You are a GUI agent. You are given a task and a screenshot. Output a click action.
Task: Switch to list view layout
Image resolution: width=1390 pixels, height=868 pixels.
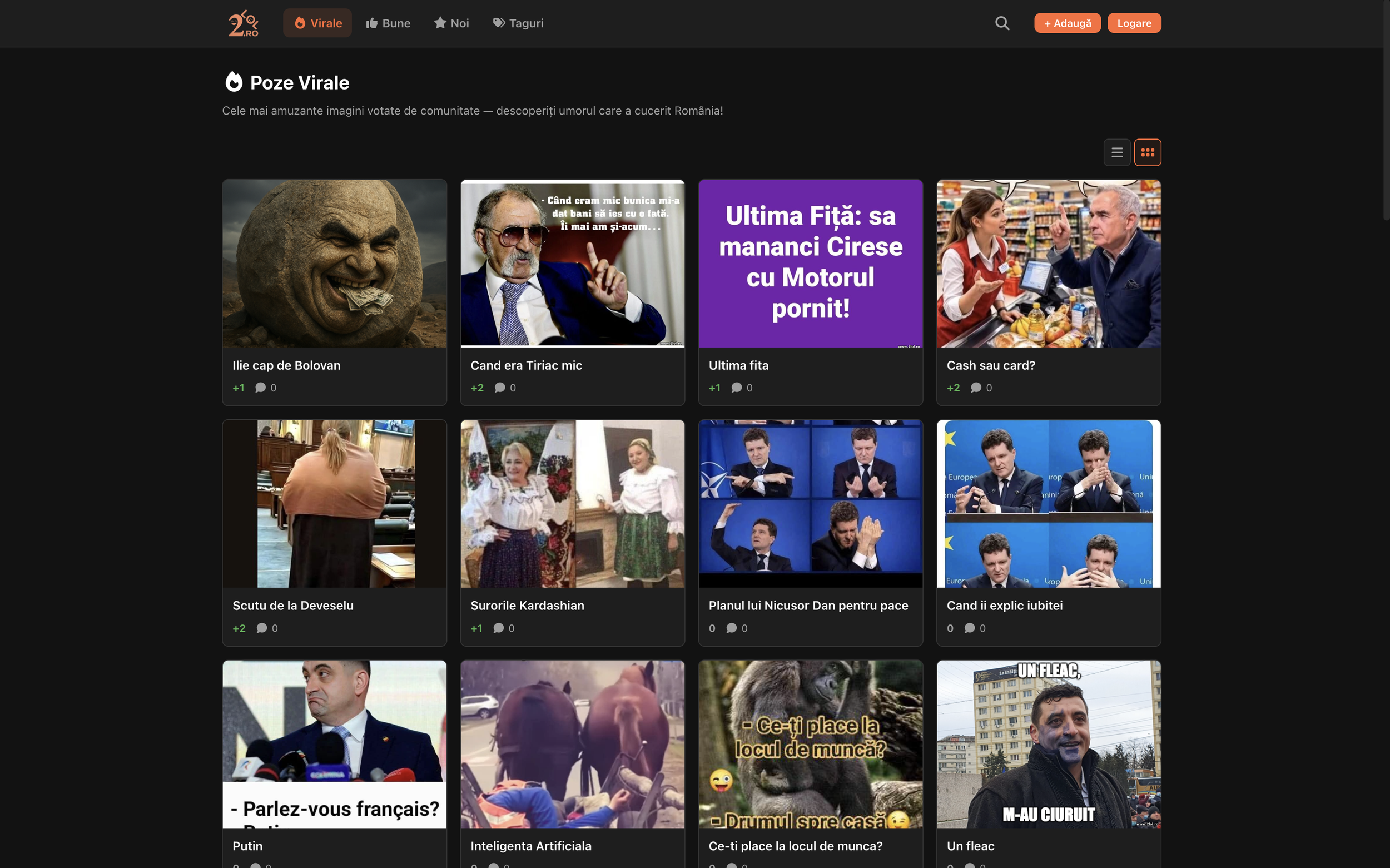click(x=1117, y=153)
